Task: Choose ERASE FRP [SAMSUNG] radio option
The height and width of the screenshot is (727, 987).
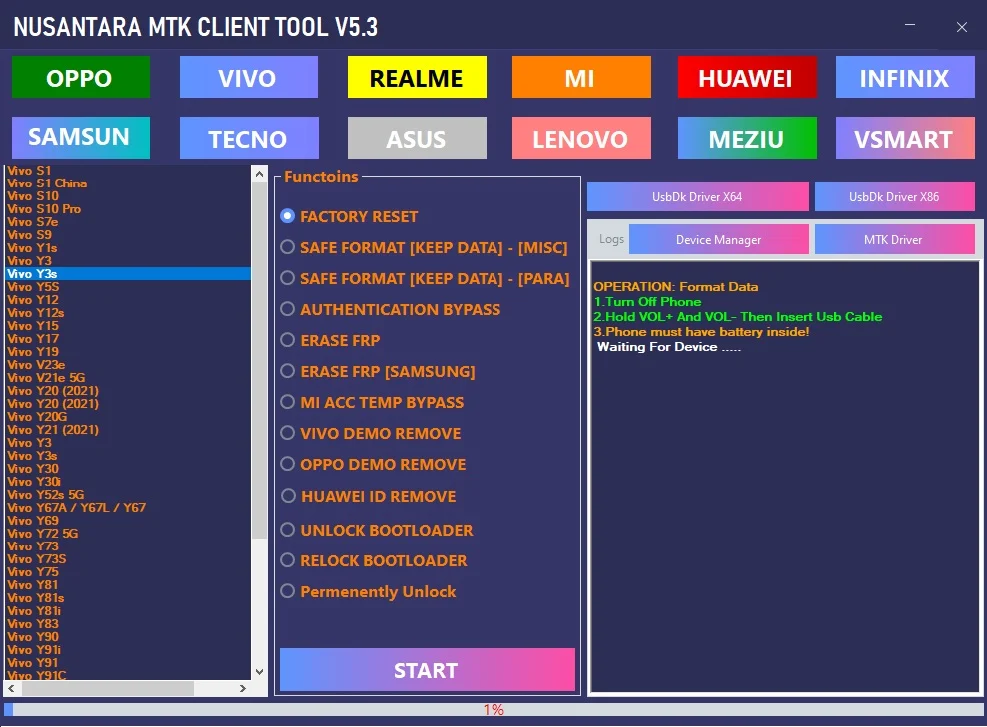Action: (x=378, y=371)
